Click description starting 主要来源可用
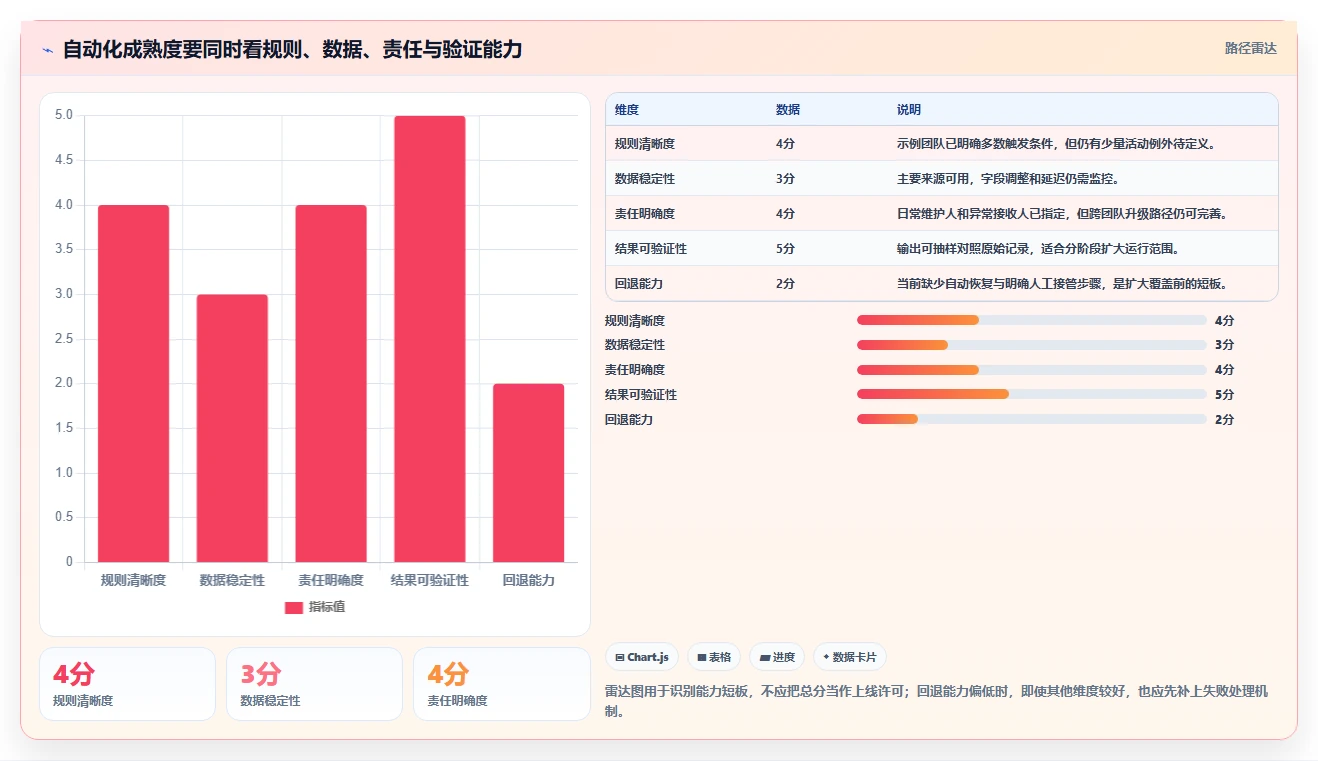 [1008, 179]
